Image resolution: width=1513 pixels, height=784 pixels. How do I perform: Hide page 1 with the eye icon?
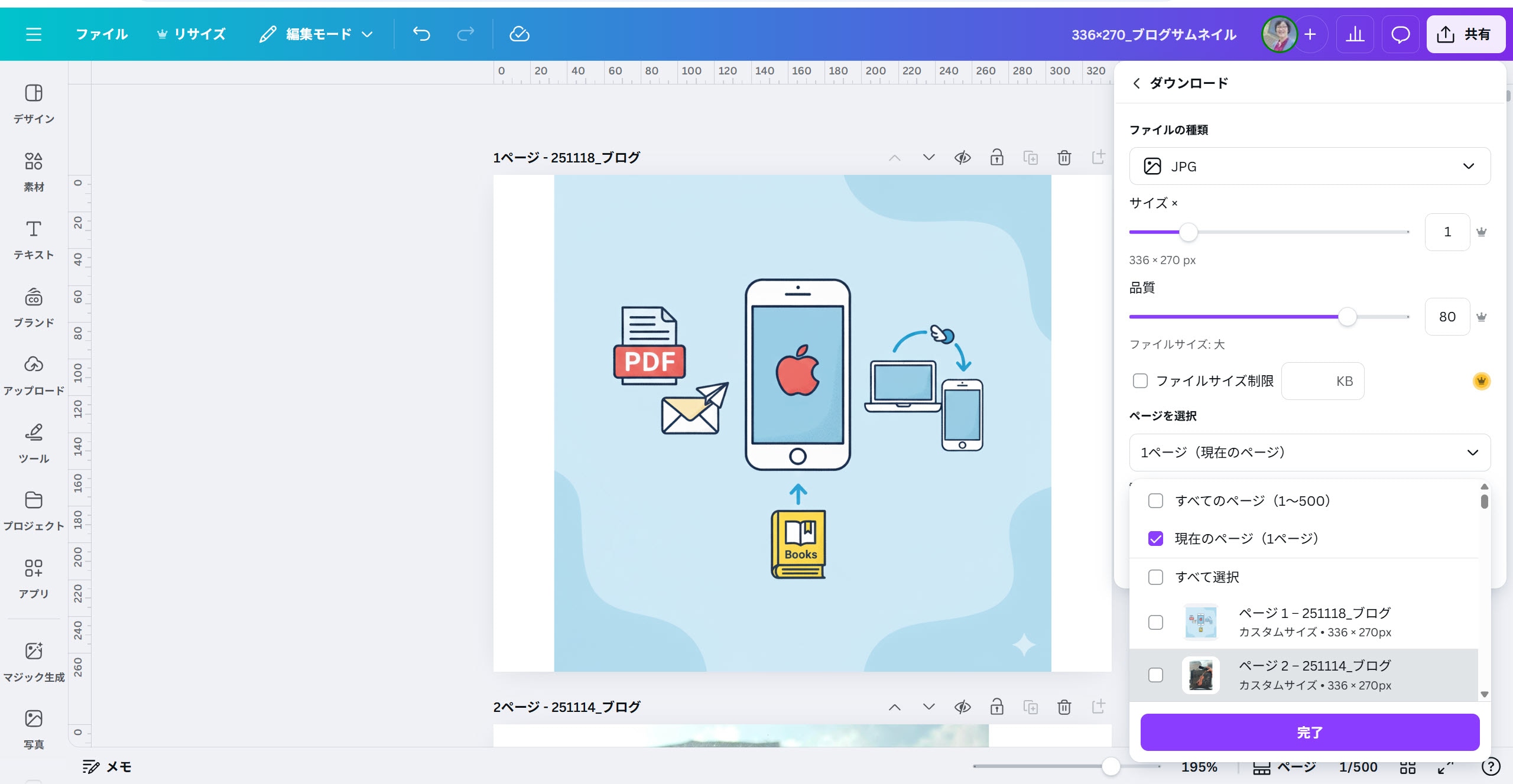point(962,158)
